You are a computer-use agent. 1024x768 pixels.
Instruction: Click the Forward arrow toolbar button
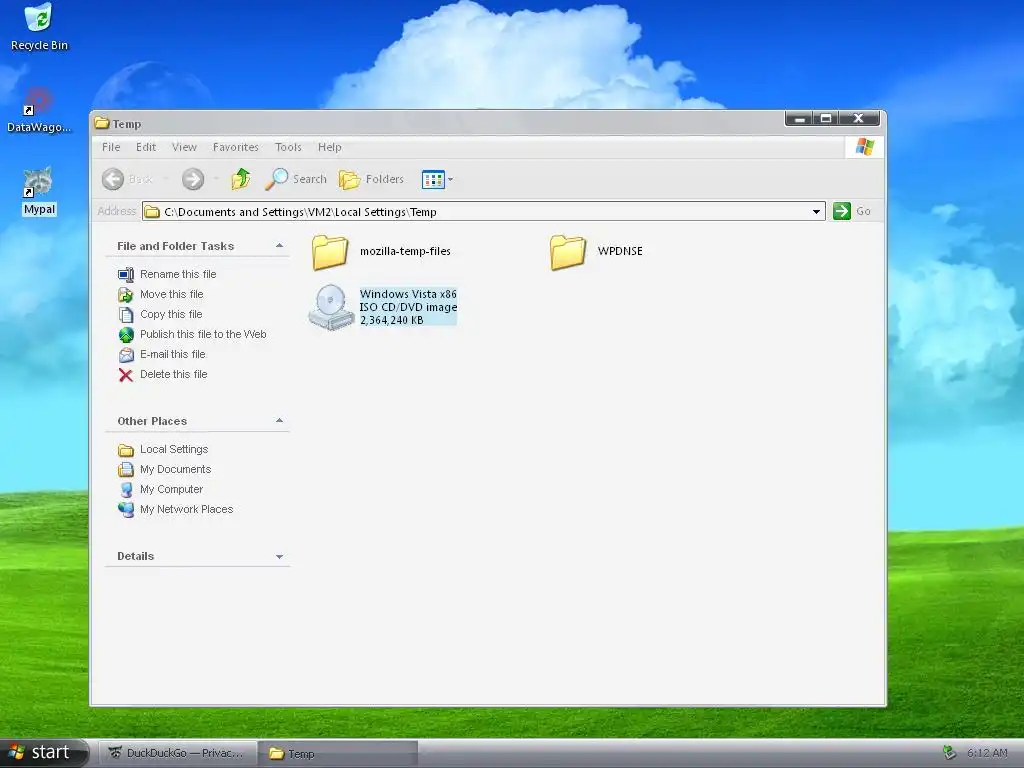tap(193, 179)
